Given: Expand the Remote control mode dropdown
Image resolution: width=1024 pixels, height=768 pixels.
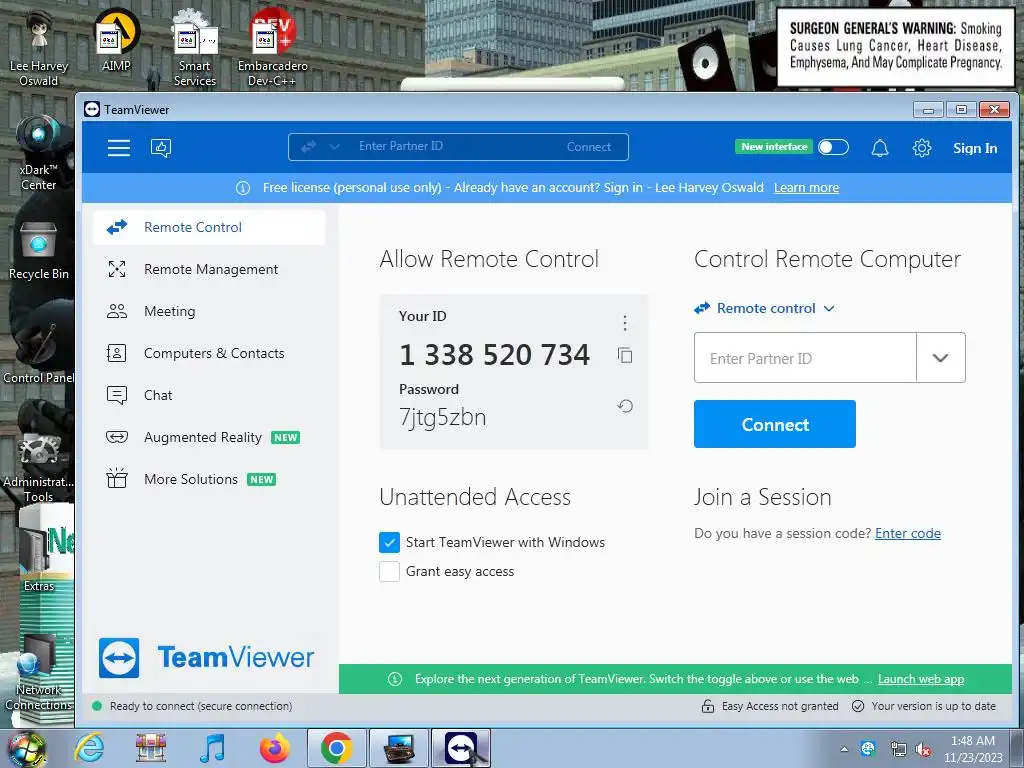Looking at the screenshot, I should tap(765, 308).
